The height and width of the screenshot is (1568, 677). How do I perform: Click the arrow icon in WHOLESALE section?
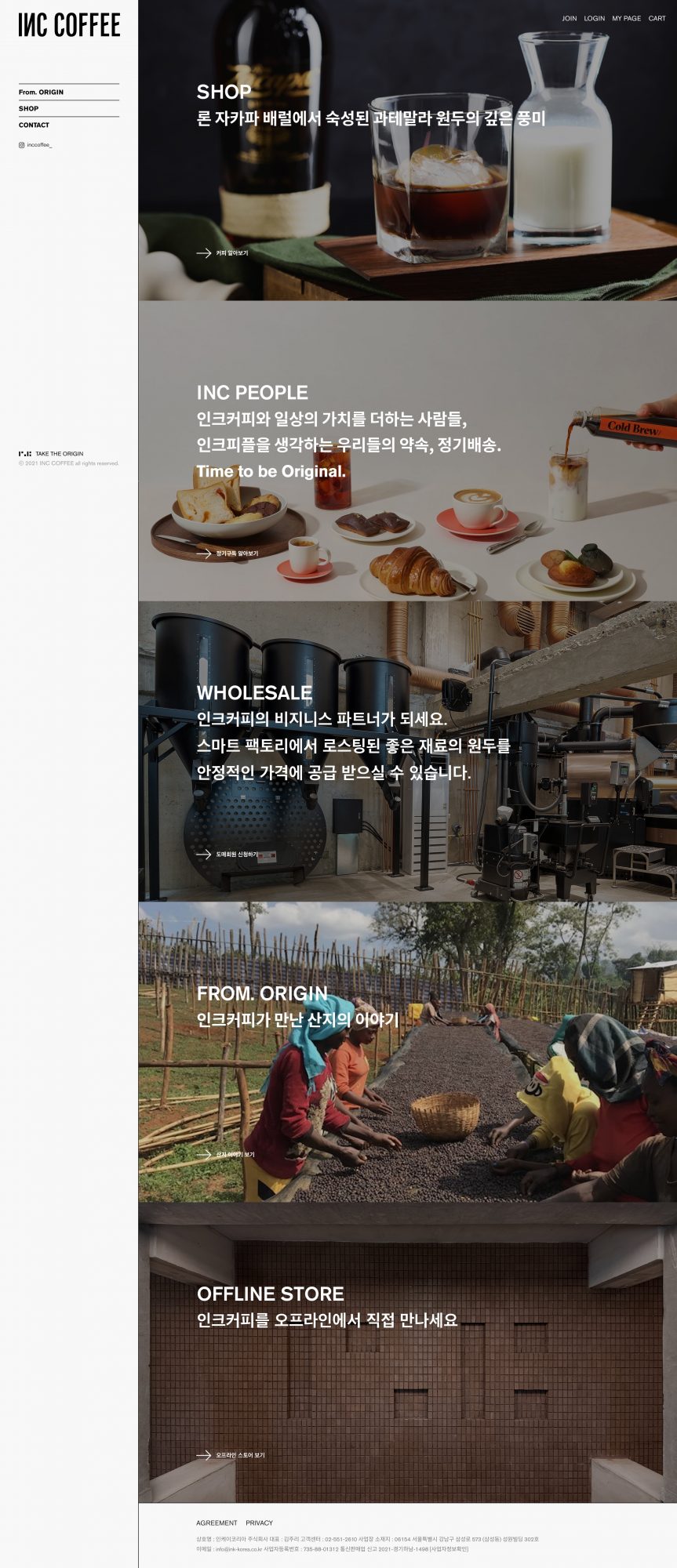point(204,855)
